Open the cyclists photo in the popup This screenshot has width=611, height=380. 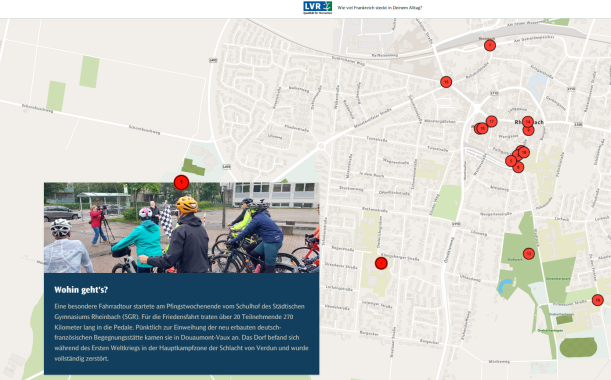coord(182,228)
